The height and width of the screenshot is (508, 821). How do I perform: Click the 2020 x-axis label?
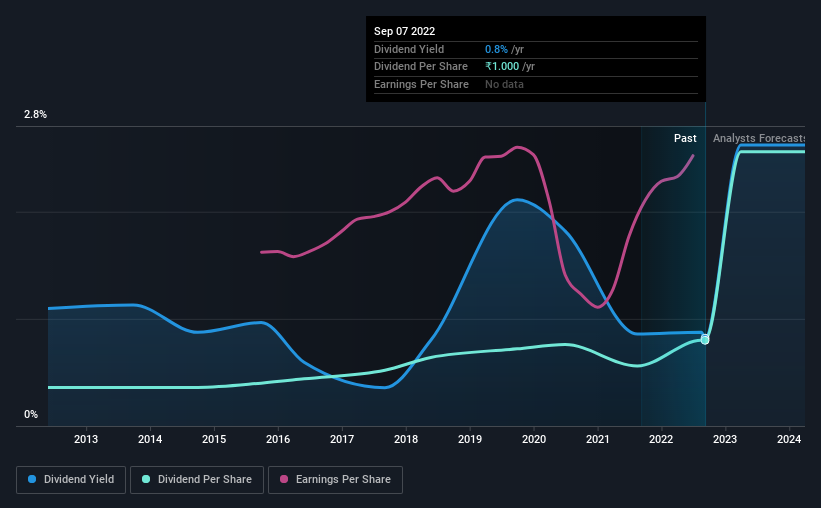tap(534, 439)
